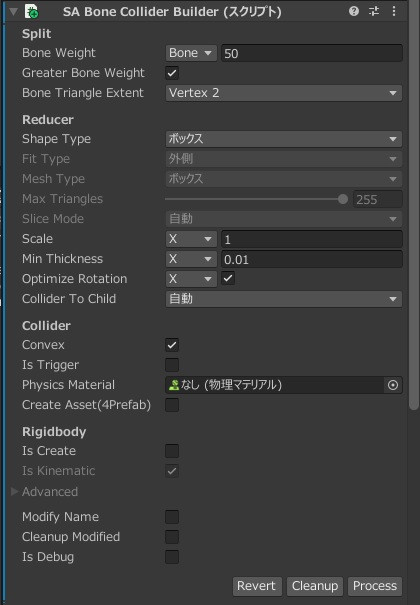Toggle the Greater Bone Weight checkbox
Image resolution: width=420 pixels, height=605 pixels.
[172, 73]
